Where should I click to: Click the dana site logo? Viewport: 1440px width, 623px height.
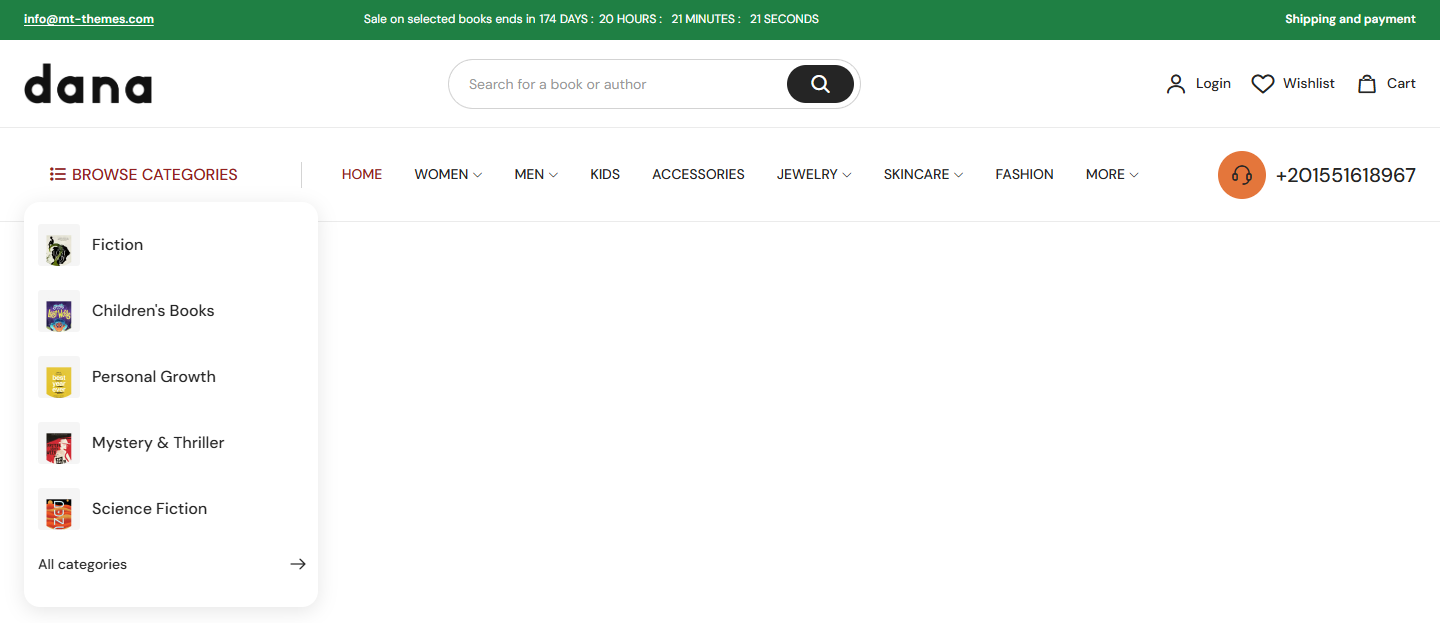(88, 84)
